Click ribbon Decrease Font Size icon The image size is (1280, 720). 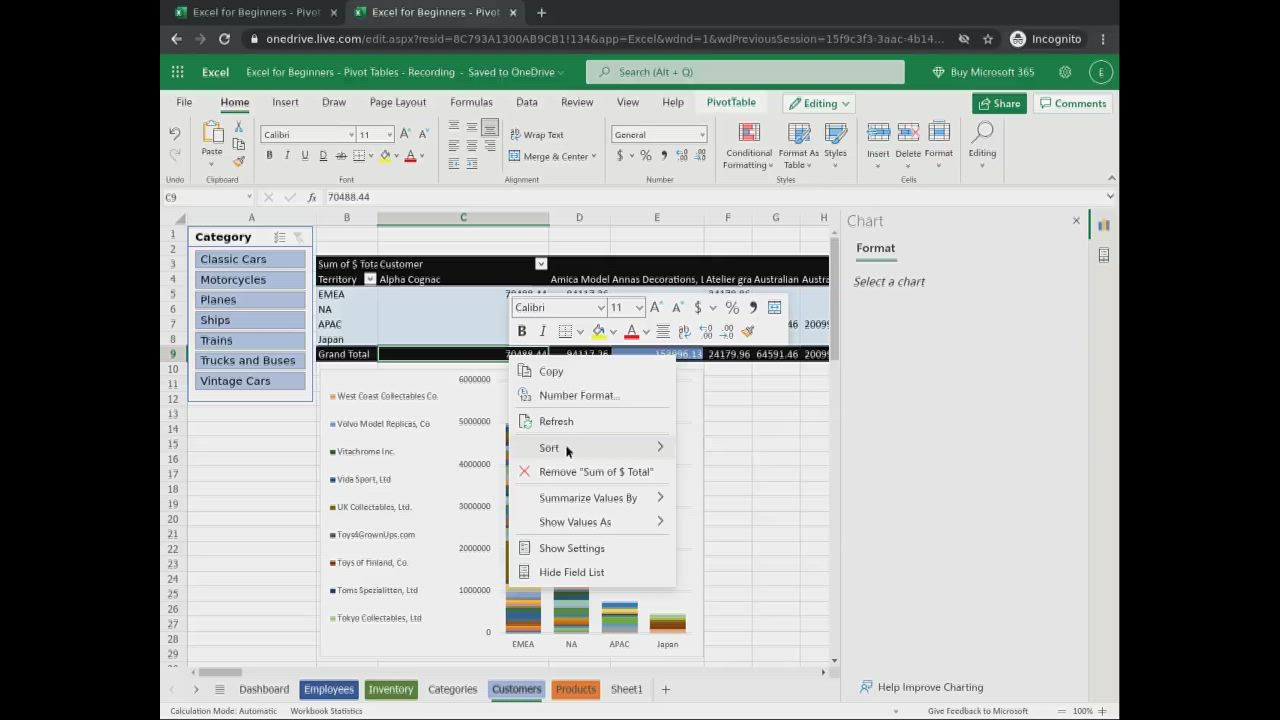[x=423, y=134]
